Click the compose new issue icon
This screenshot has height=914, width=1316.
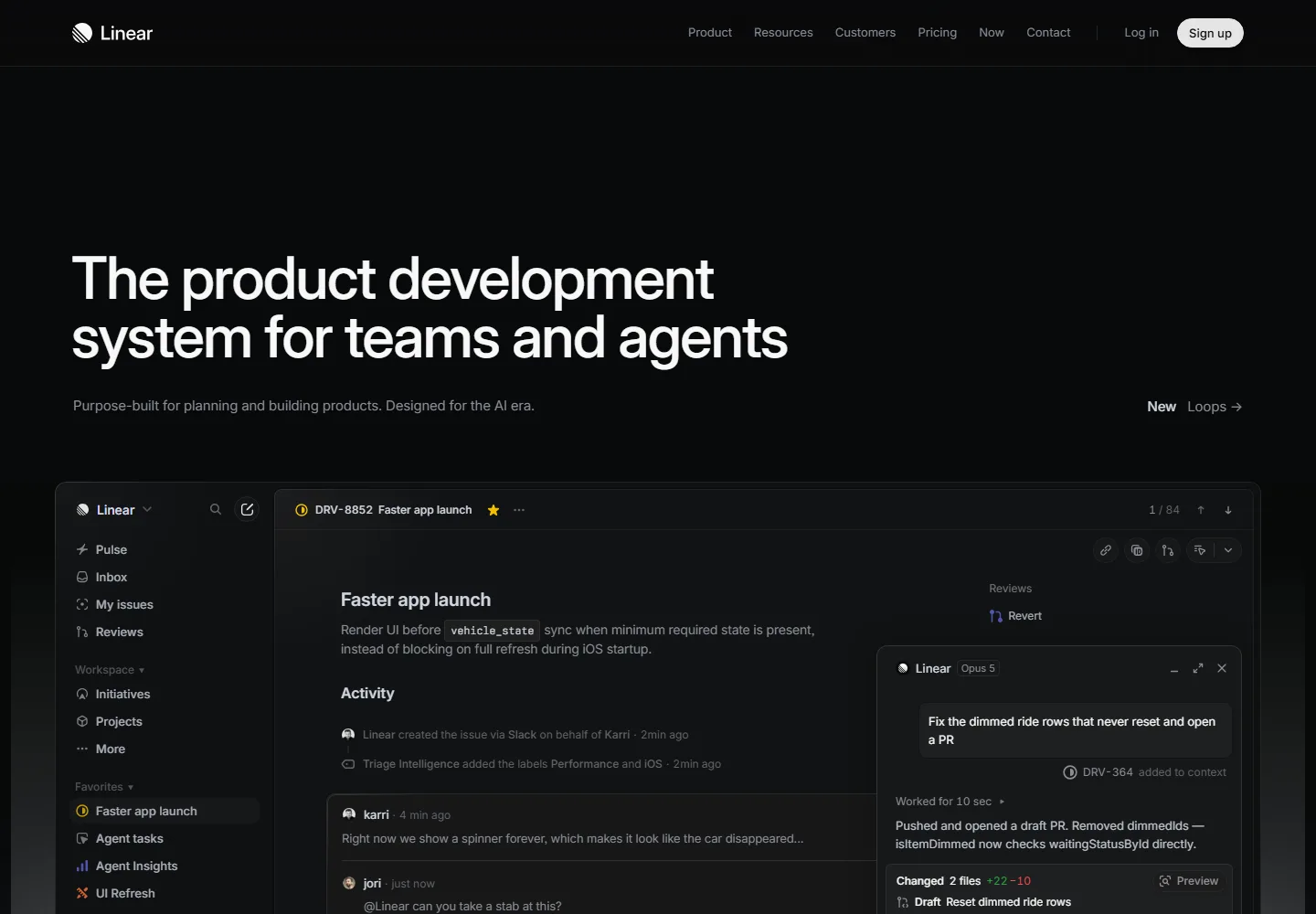[247, 509]
